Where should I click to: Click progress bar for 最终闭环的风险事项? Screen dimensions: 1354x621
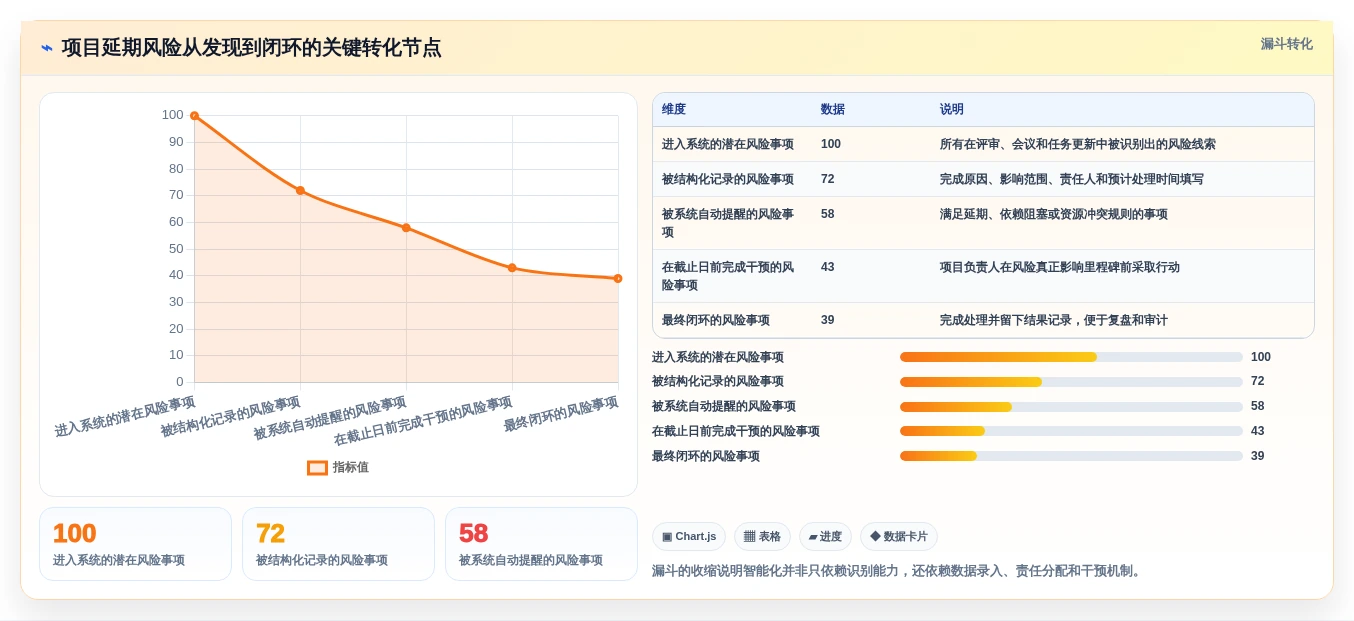click(1071, 456)
